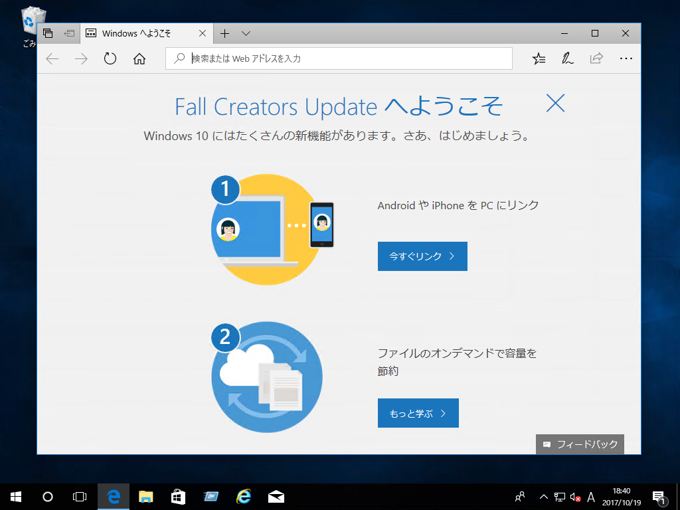Close the Windows へようこそ tab
The width and height of the screenshot is (680, 510).
pos(203,33)
